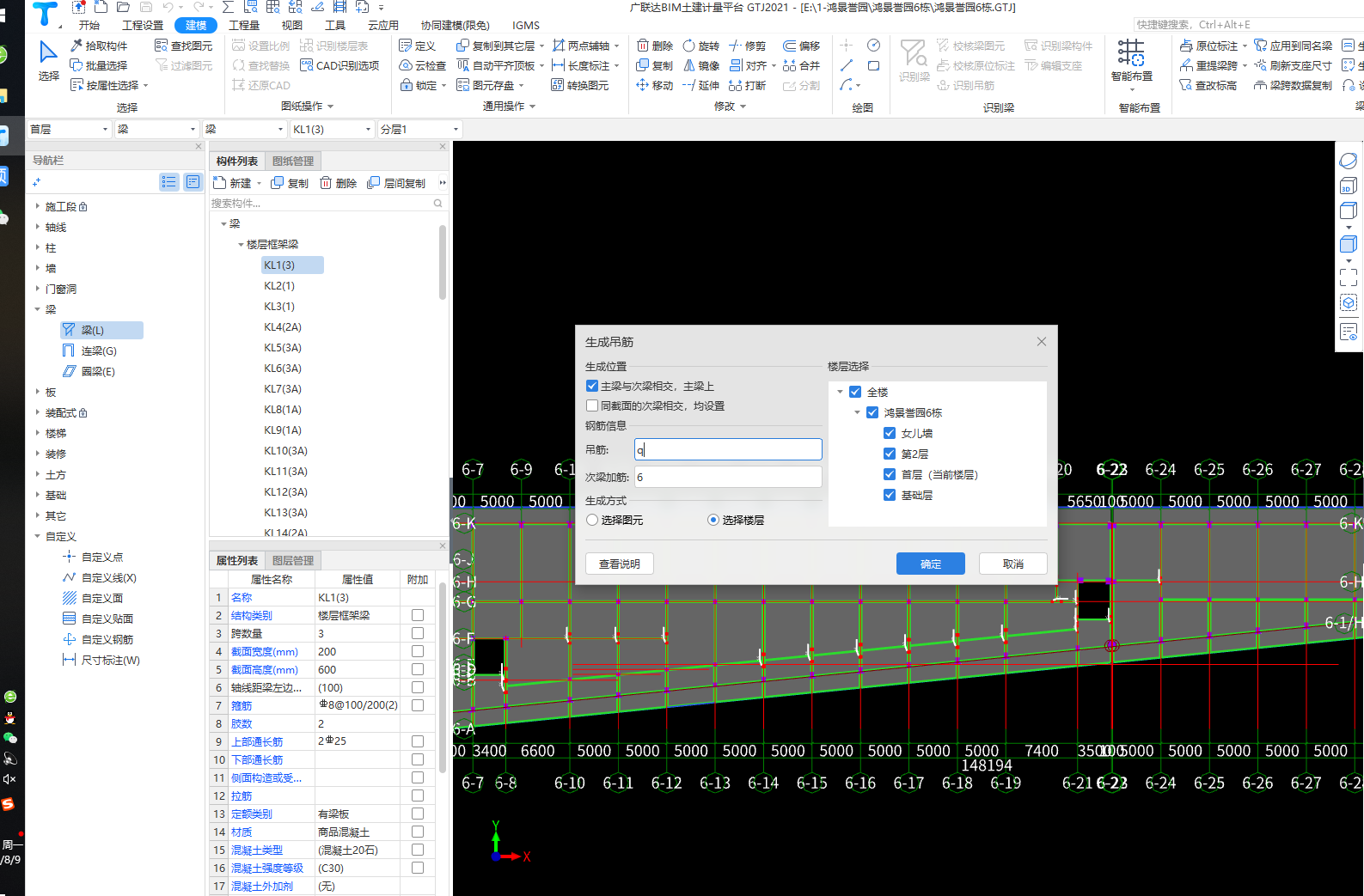Click the component list vertical scrollbar
This screenshot has width=1364, height=896.
[443, 263]
